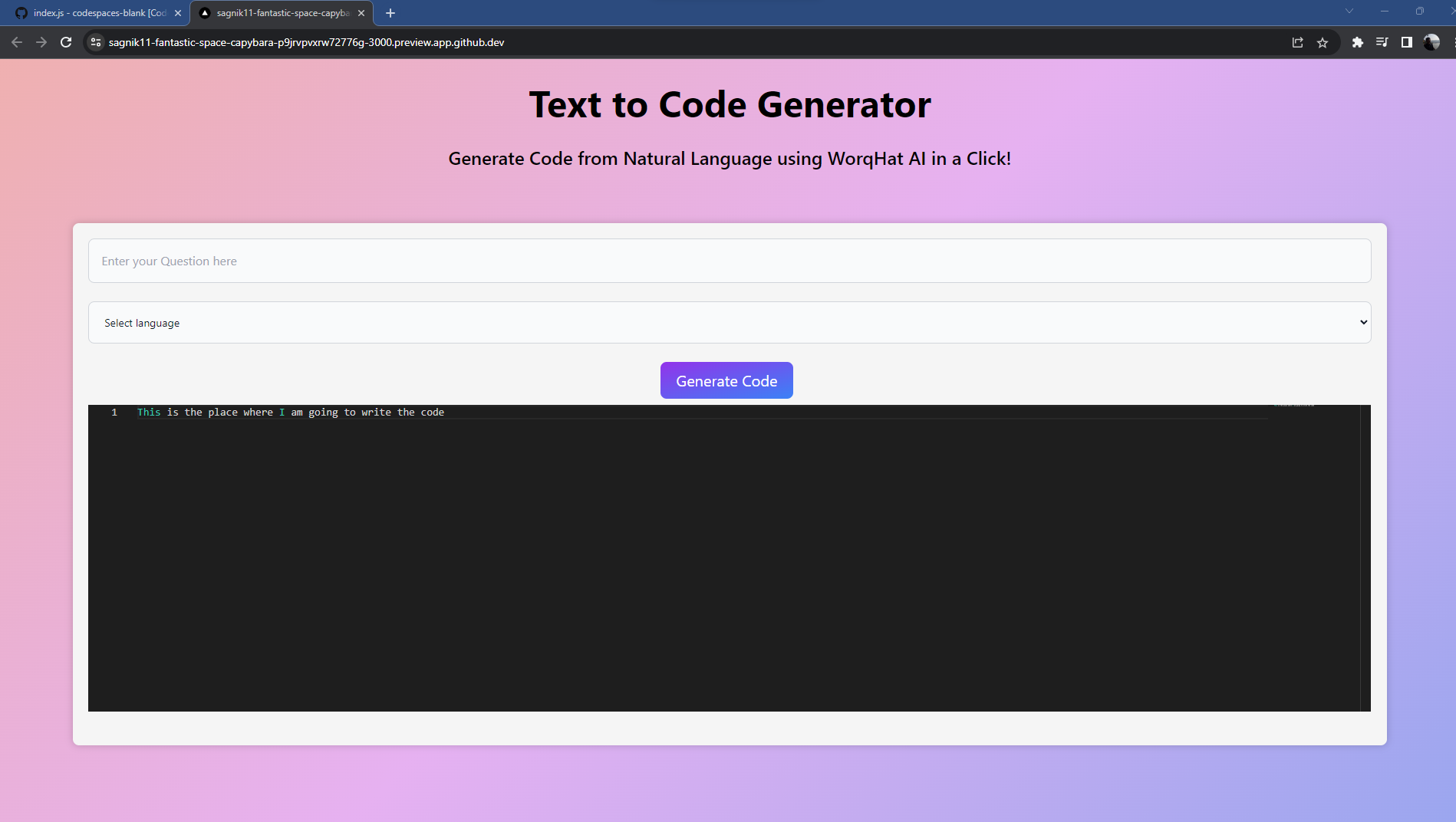This screenshot has width=1456, height=822.
Task: Open the tab search chevron
Action: [1349, 11]
